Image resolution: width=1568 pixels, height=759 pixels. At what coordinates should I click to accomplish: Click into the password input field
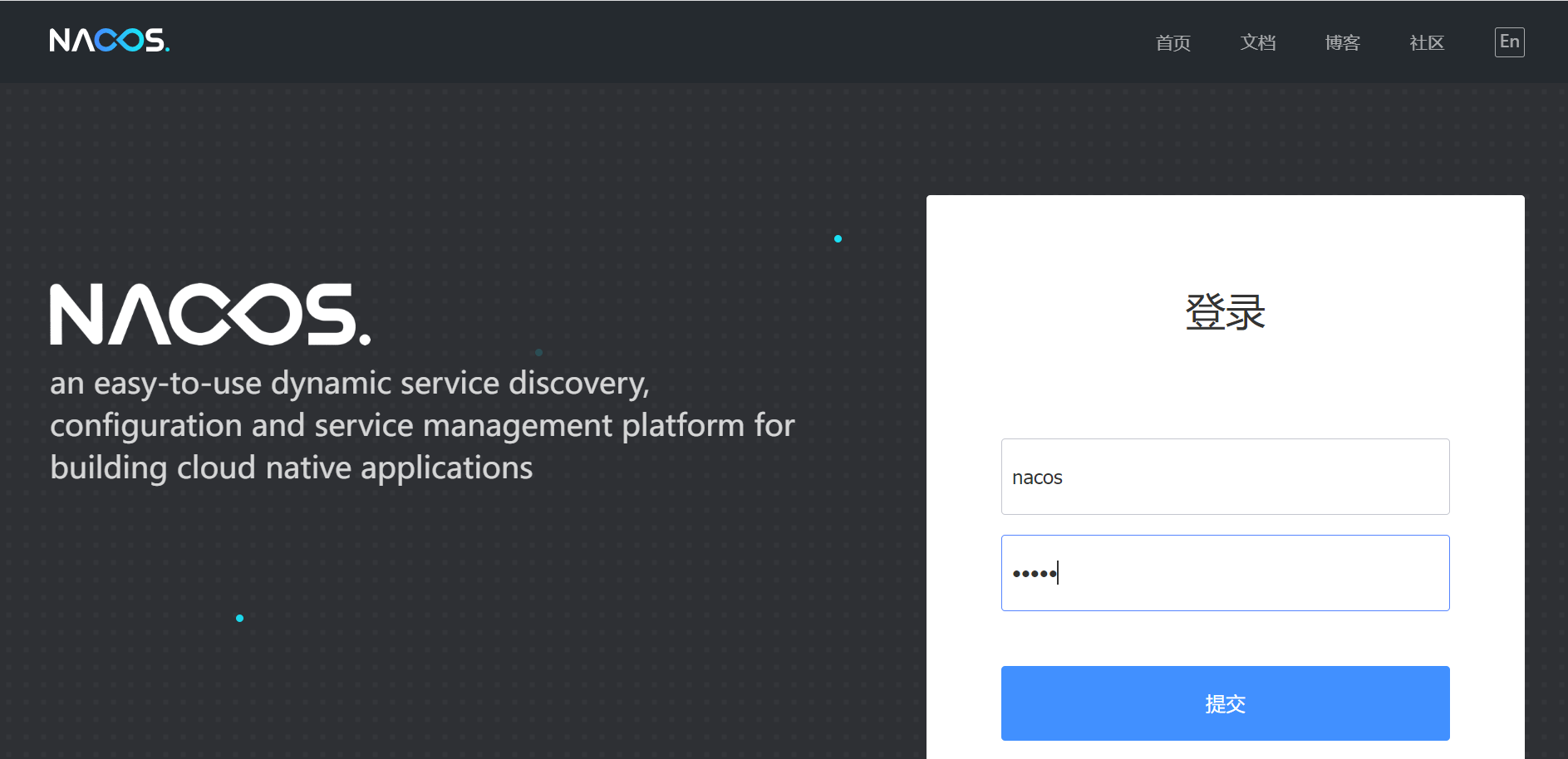pyautogui.click(x=1225, y=573)
